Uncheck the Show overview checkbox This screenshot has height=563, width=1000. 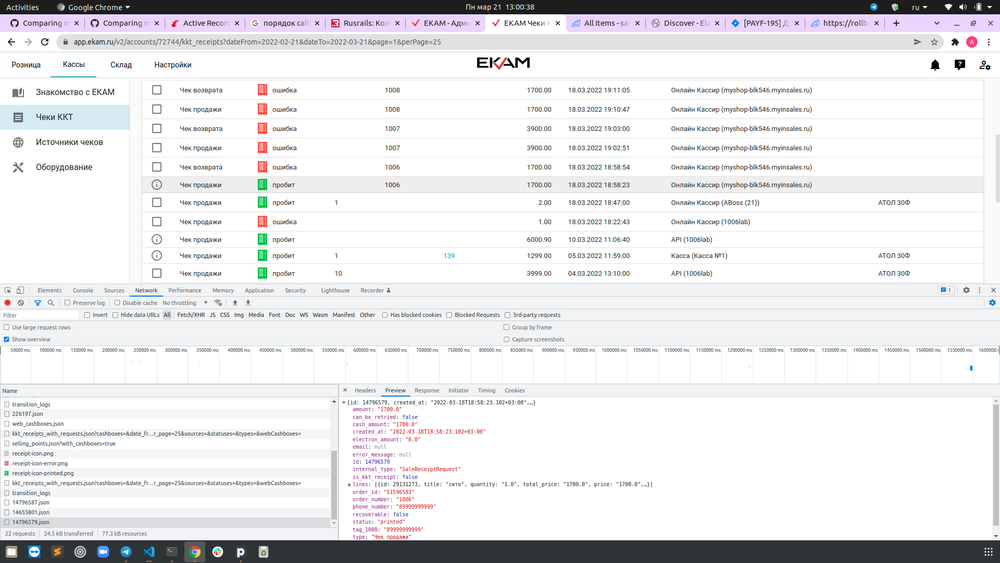point(7,339)
